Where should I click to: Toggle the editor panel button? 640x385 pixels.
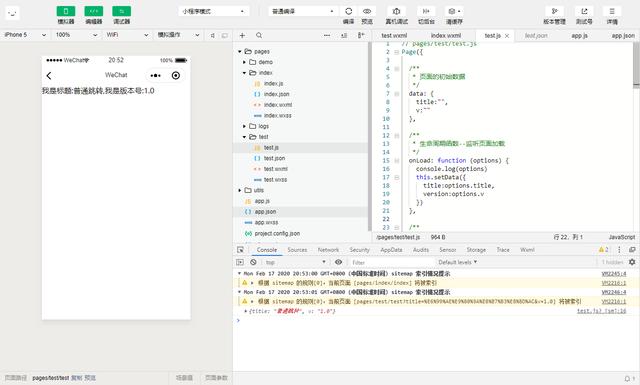coord(93,11)
